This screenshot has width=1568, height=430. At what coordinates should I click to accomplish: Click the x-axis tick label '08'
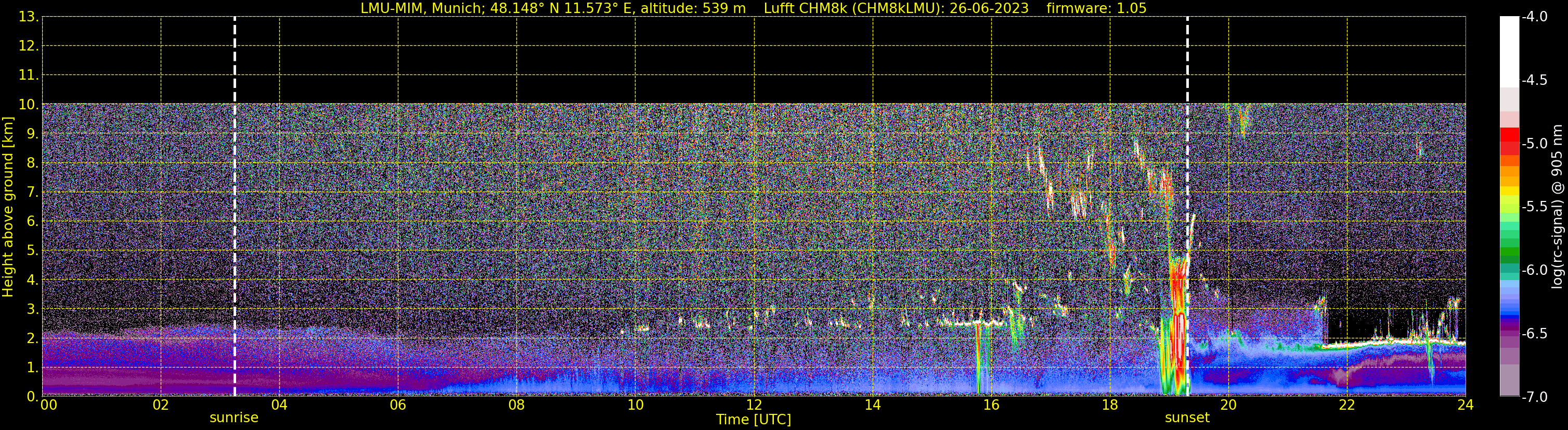(517, 405)
